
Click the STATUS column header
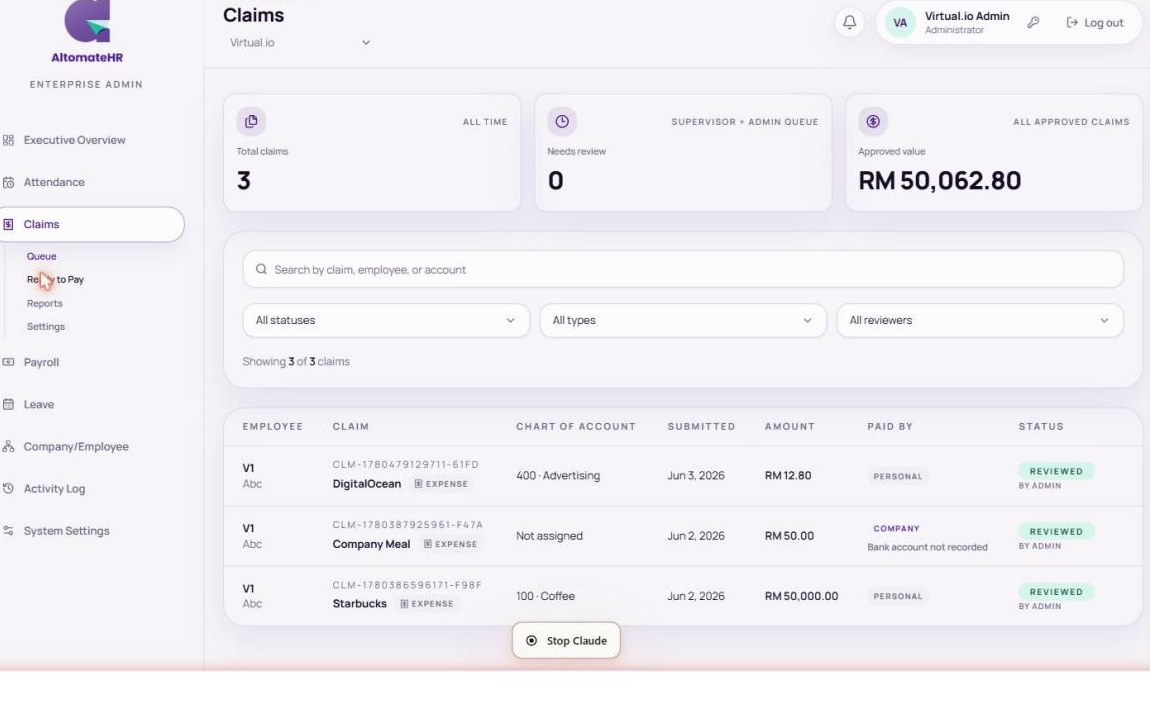click(x=1041, y=427)
